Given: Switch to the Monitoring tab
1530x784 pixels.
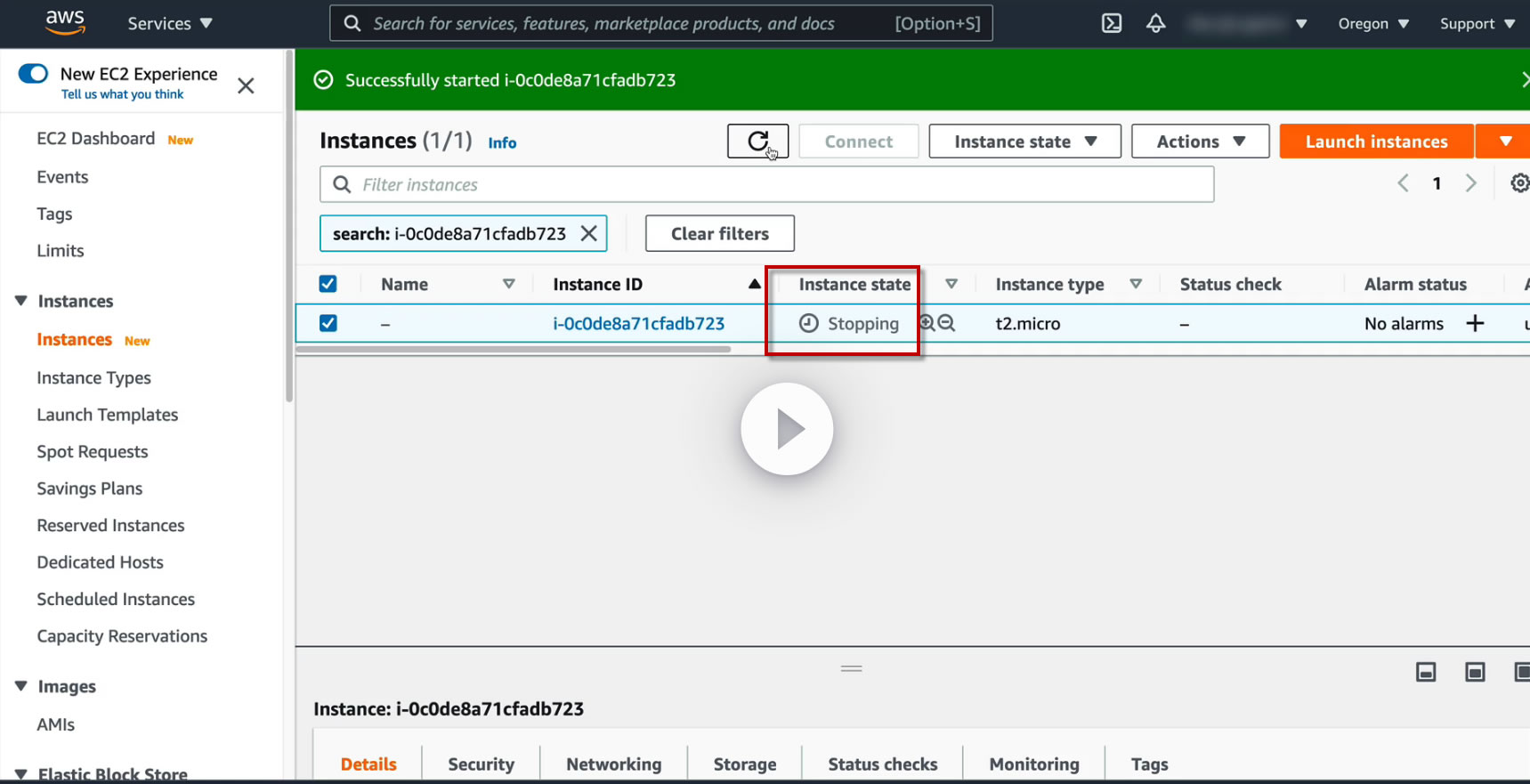Looking at the screenshot, I should click(1033, 764).
